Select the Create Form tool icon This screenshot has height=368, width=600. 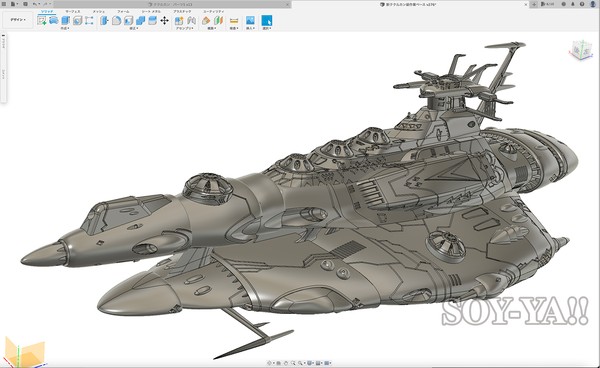[54, 20]
